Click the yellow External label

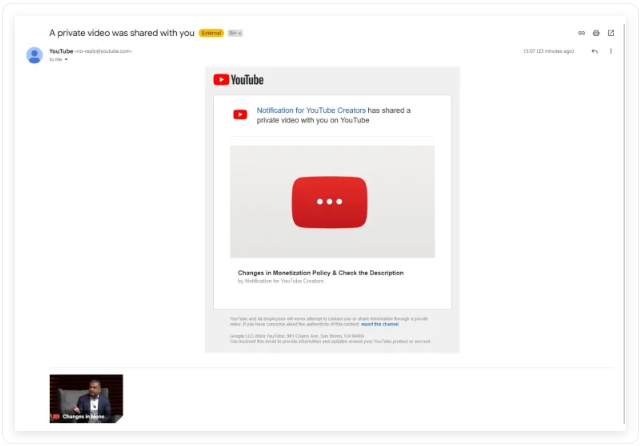[x=211, y=33]
